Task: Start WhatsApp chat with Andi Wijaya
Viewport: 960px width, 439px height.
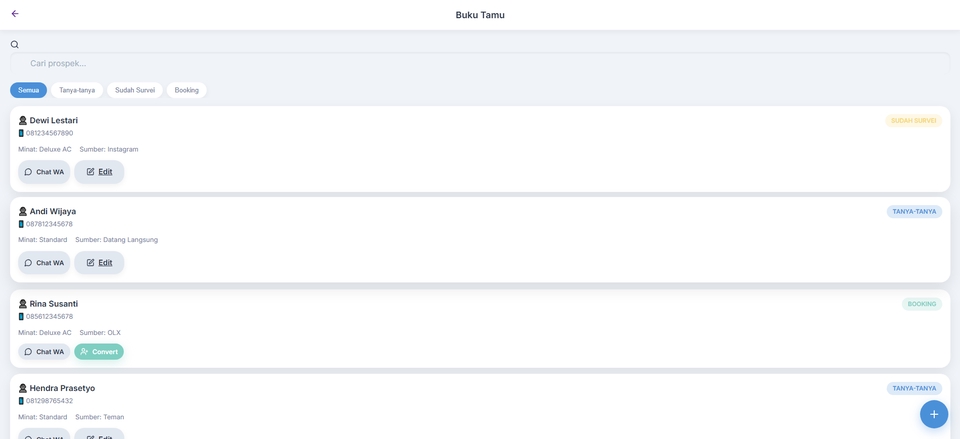Action: click(x=44, y=263)
